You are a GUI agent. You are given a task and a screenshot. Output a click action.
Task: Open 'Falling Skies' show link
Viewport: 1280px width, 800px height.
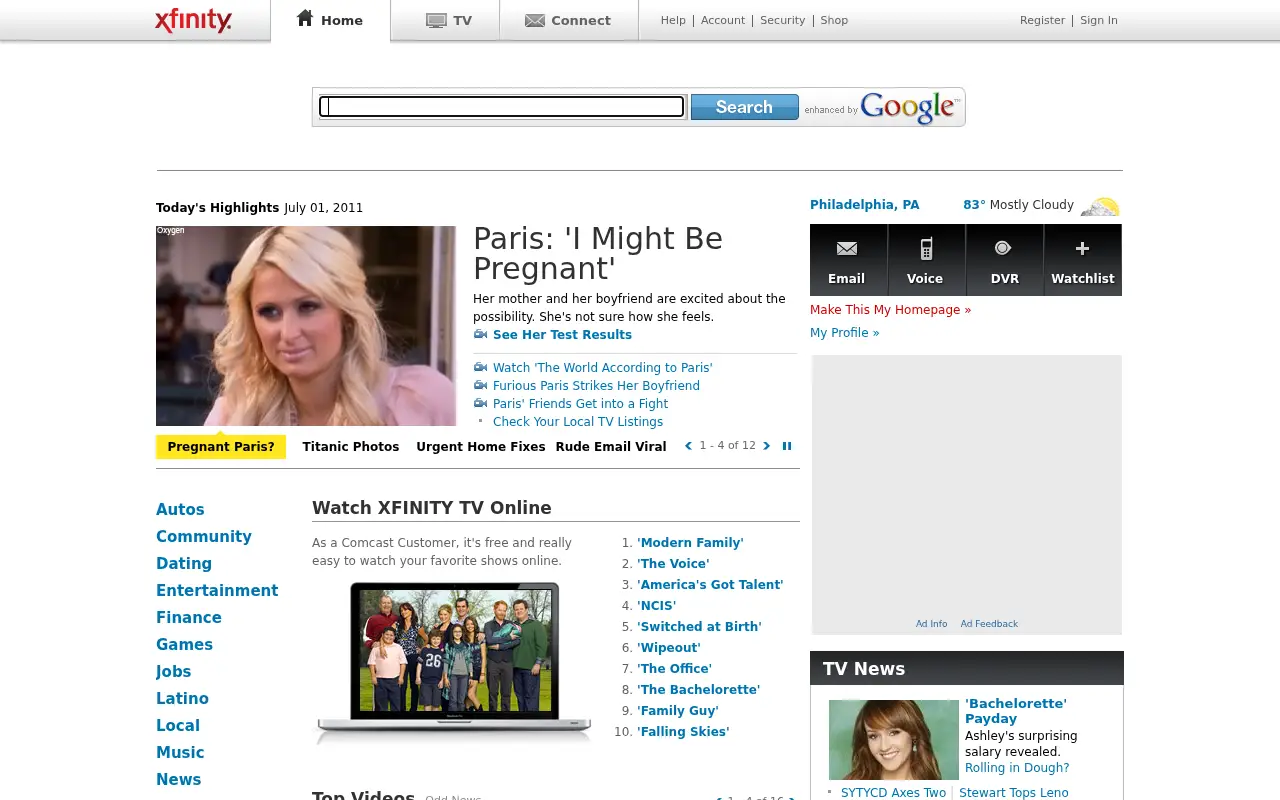coord(683,732)
